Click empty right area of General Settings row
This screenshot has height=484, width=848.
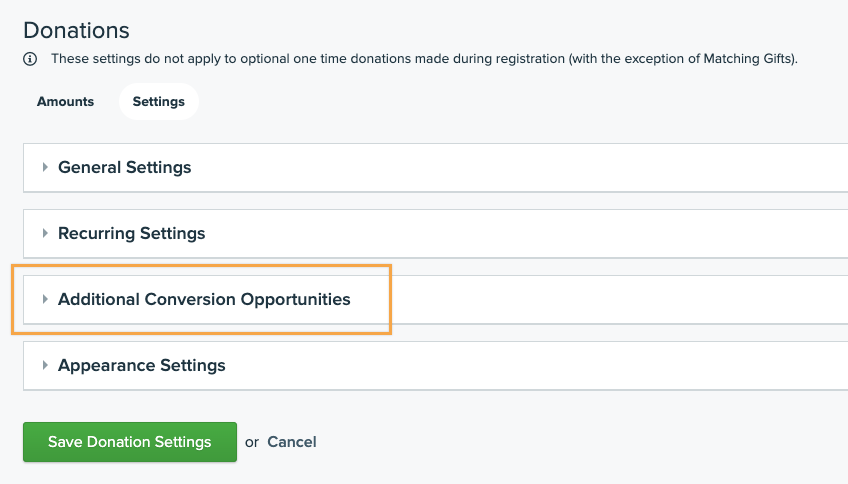click(600, 167)
